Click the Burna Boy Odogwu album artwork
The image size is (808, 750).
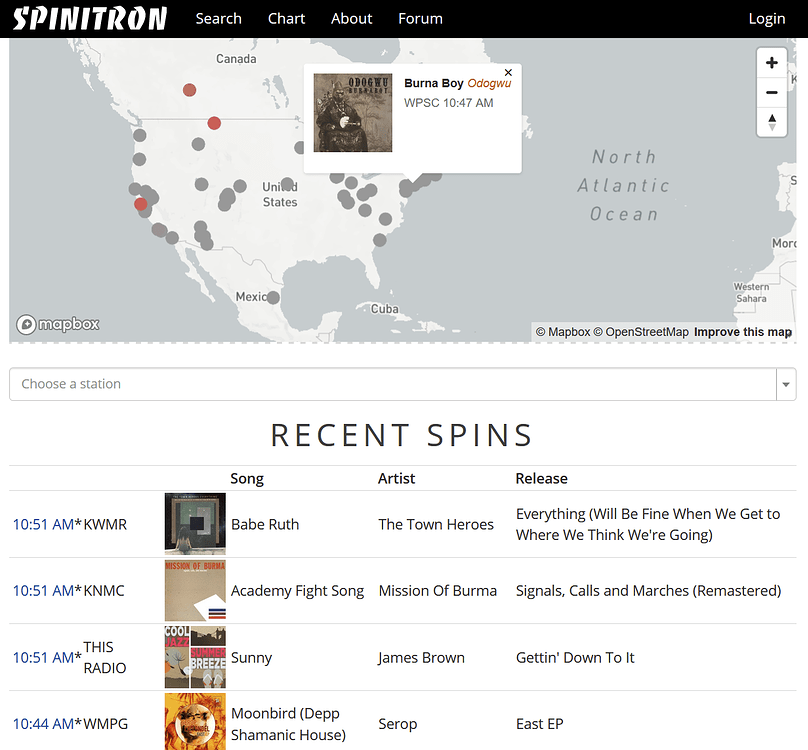(352, 113)
